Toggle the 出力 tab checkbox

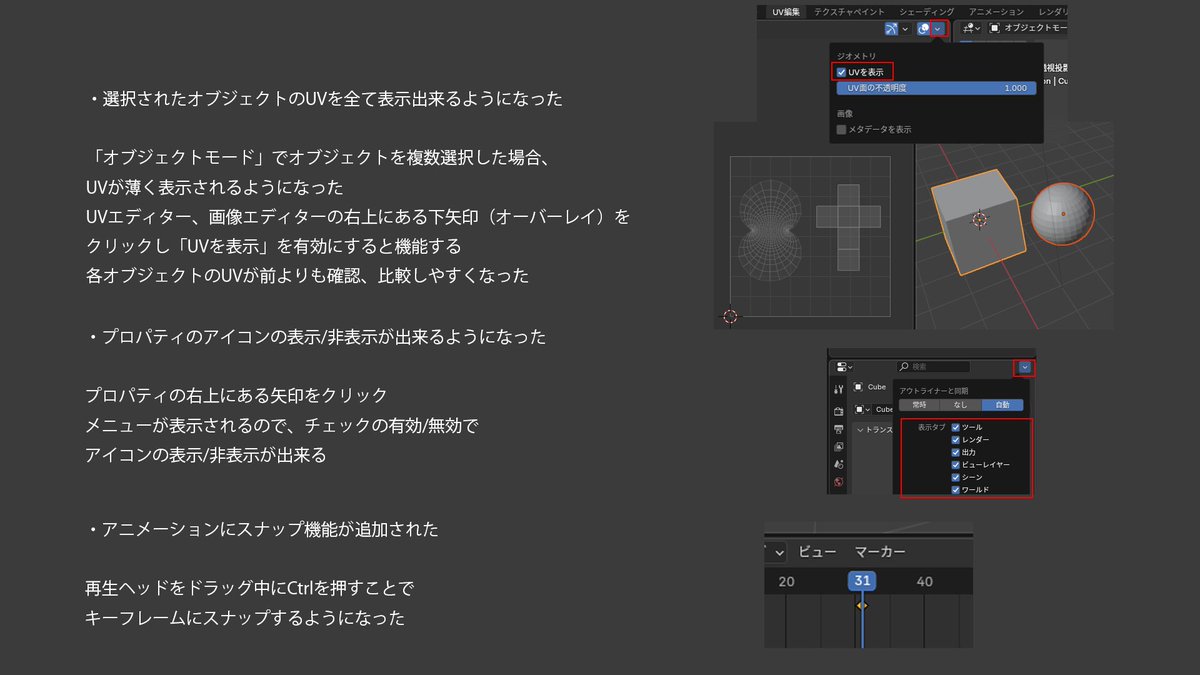tap(955, 452)
